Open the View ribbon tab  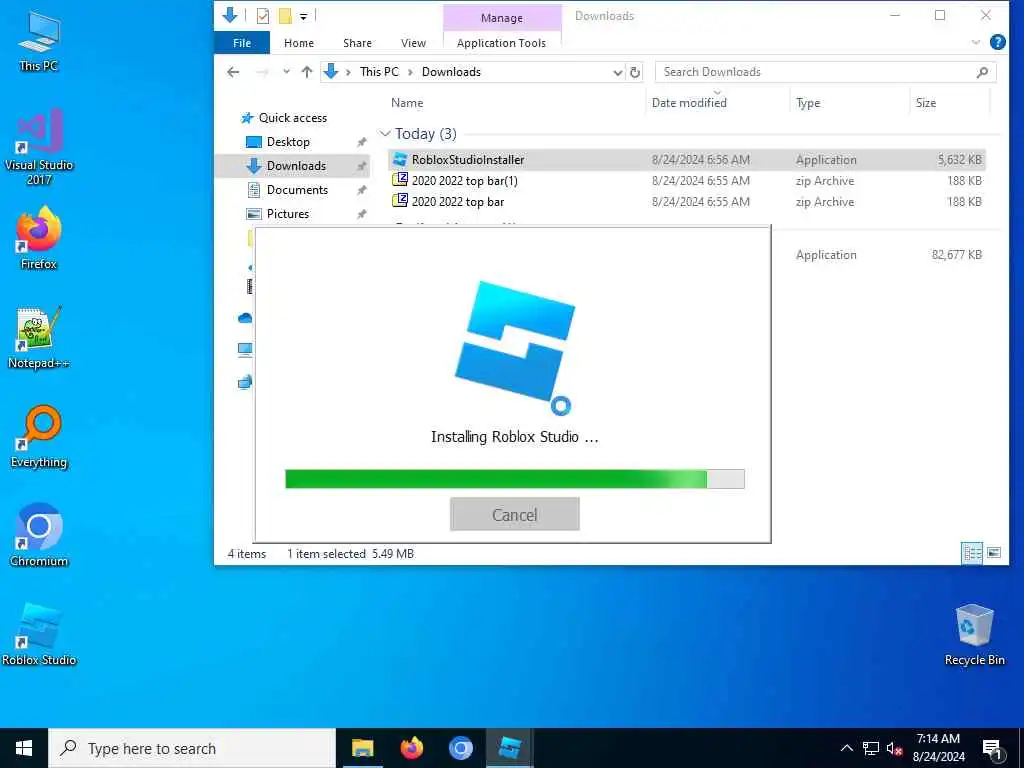[x=413, y=42]
